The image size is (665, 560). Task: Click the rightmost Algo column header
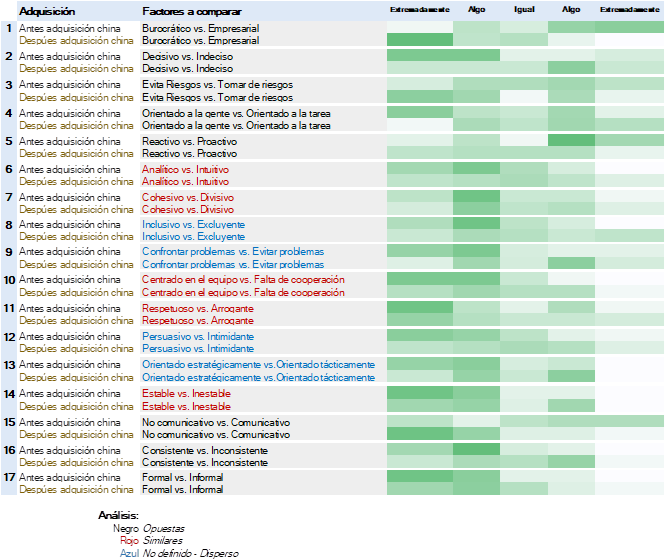(570, 9)
